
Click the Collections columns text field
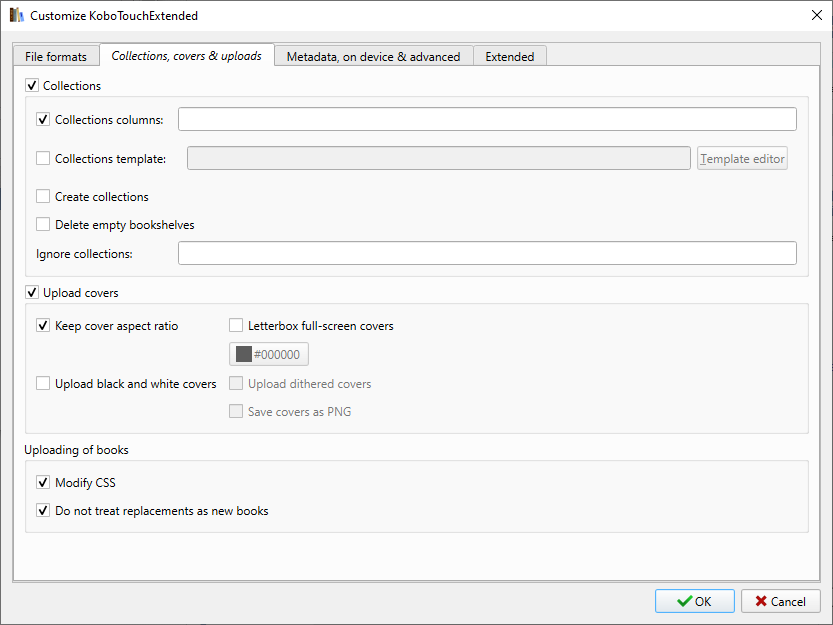487,120
